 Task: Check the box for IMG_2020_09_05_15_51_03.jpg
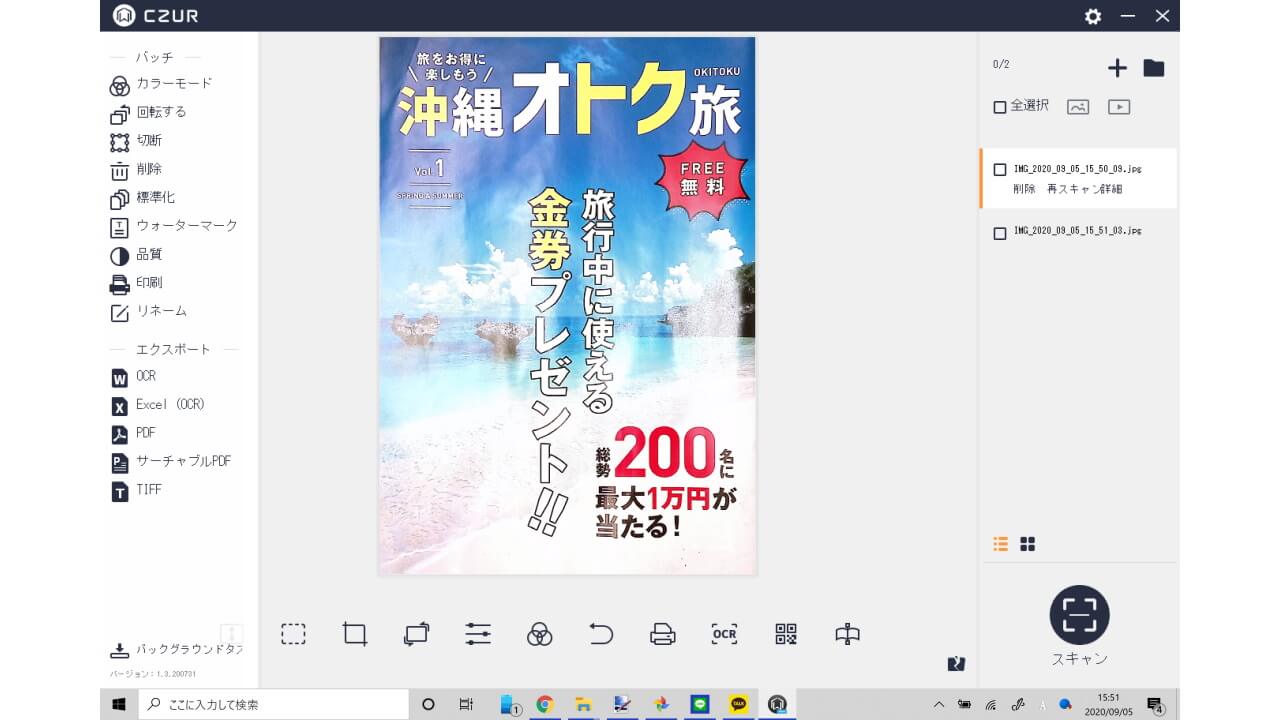(x=999, y=233)
